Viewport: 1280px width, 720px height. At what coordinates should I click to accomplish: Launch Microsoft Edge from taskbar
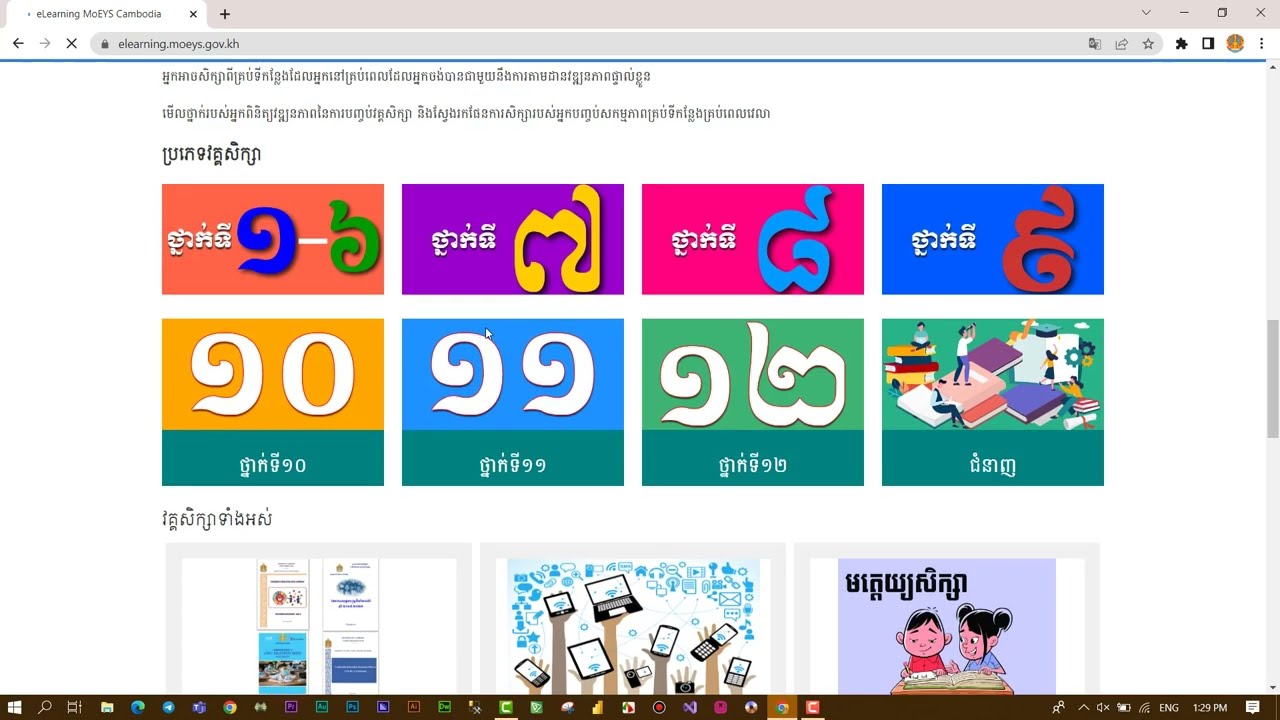(x=138, y=707)
